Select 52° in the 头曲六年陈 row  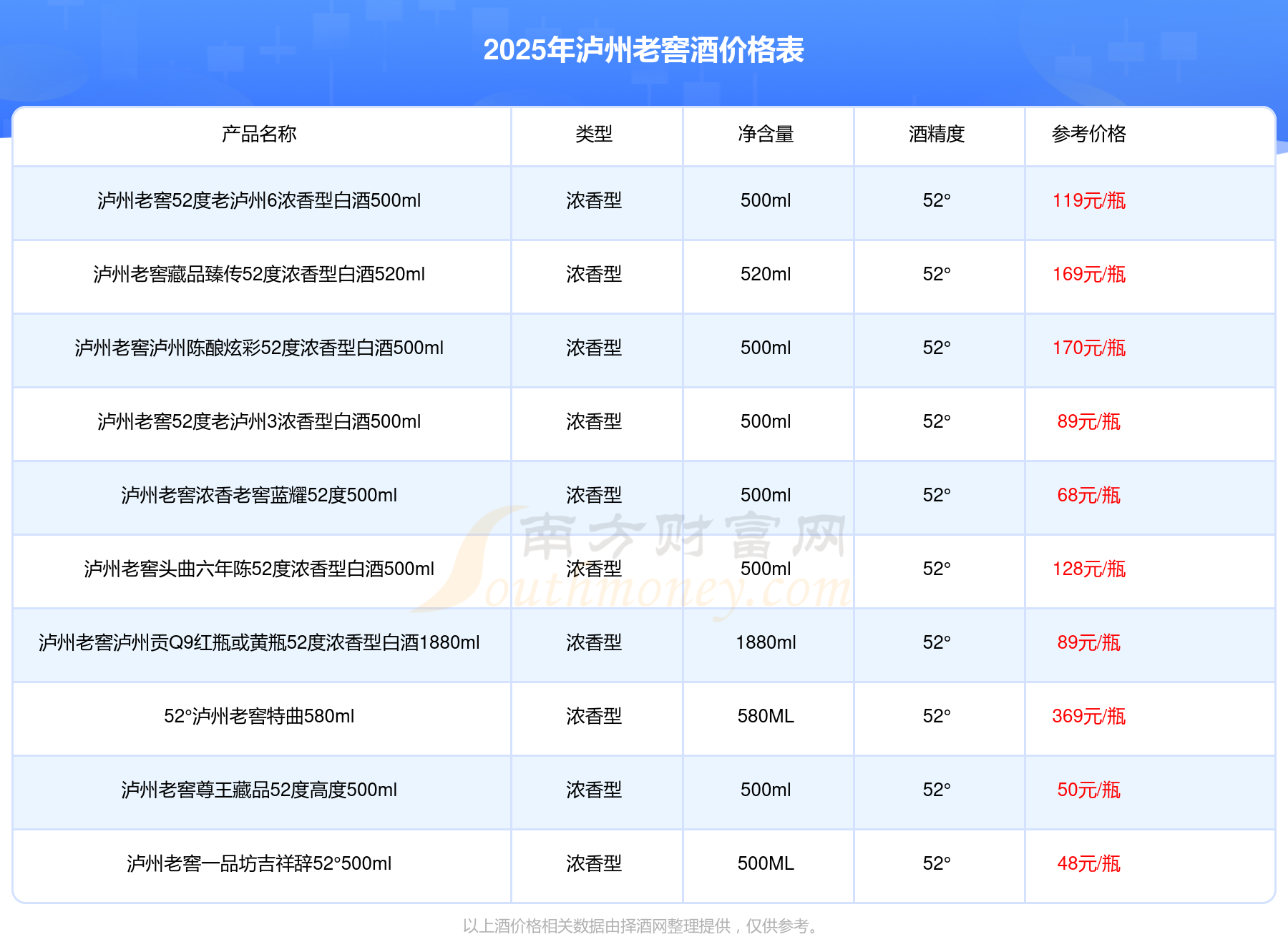[937, 569]
